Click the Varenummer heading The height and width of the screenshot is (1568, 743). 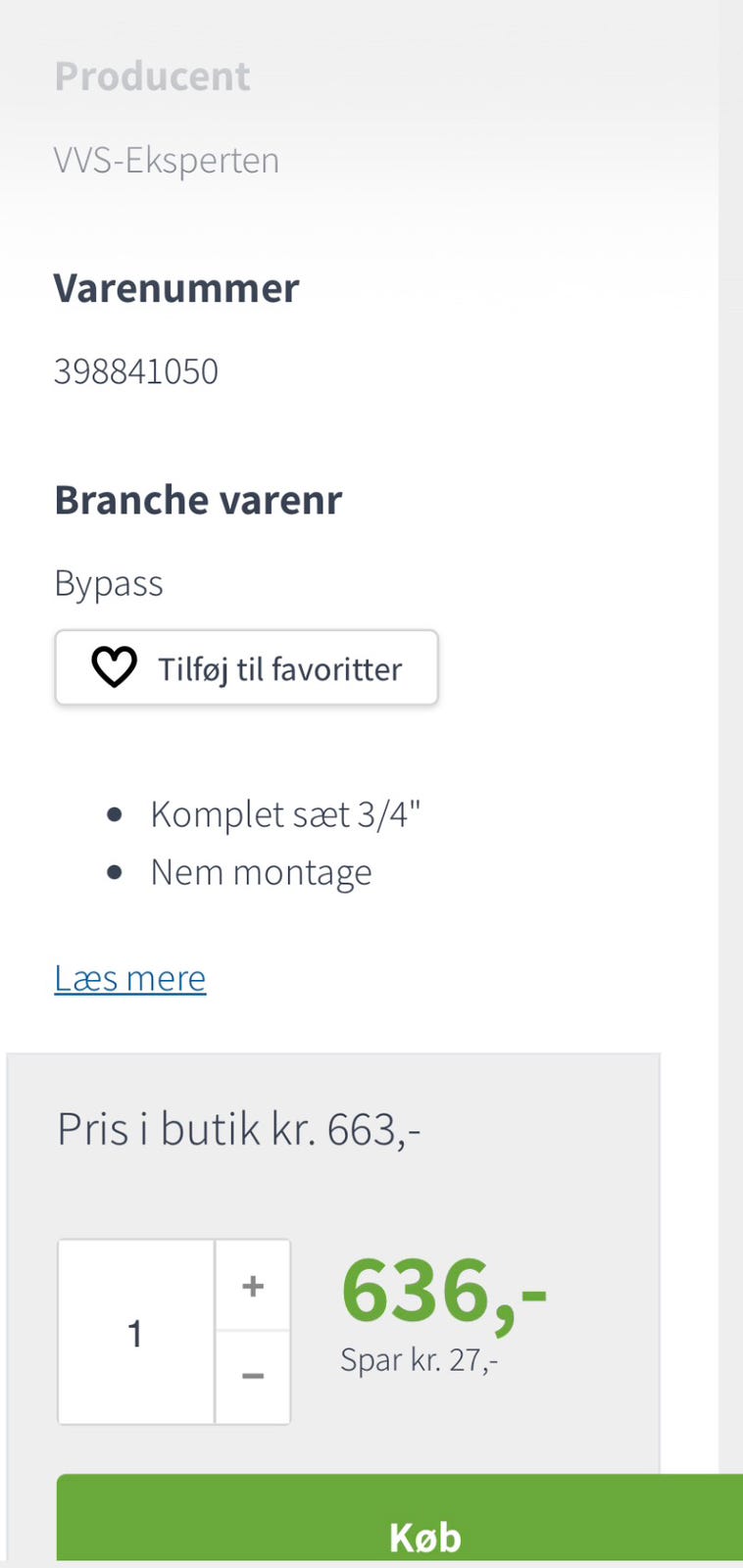point(176,288)
